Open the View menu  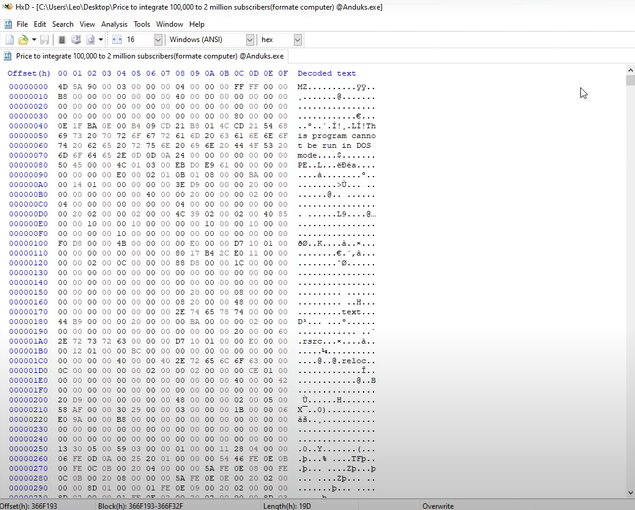coord(87,24)
